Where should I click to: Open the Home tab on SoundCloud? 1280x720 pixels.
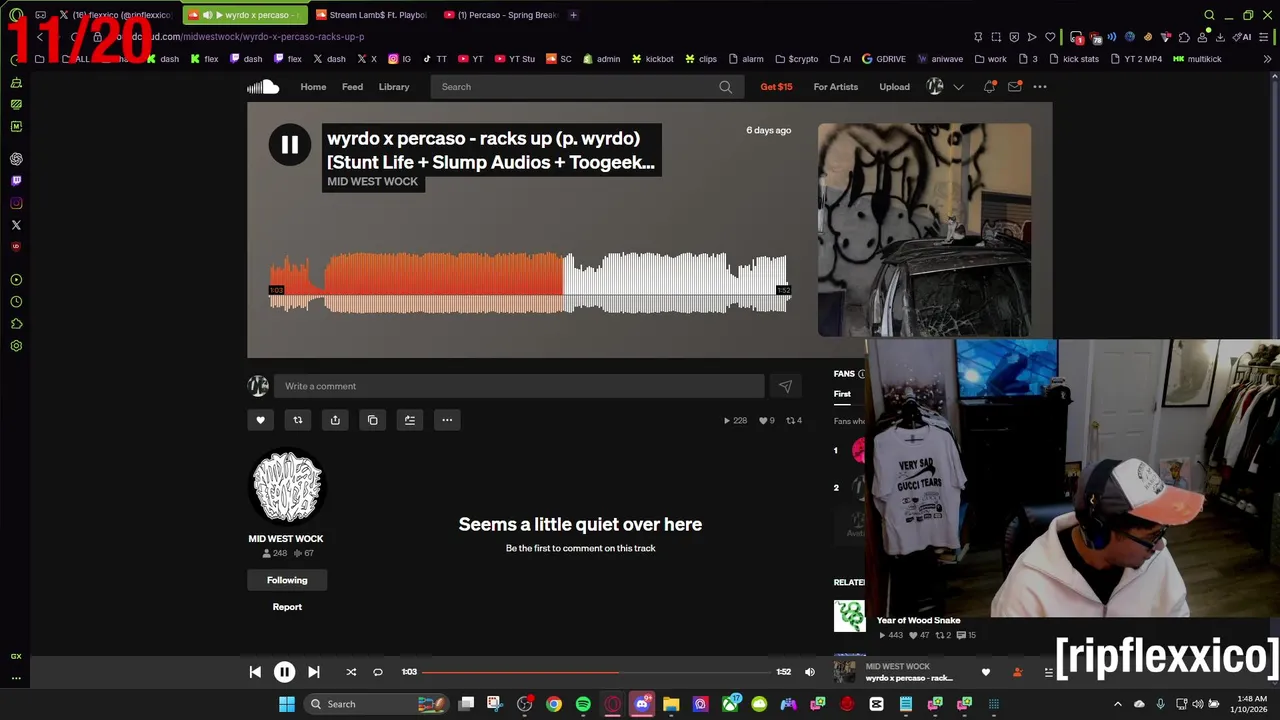[313, 87]
